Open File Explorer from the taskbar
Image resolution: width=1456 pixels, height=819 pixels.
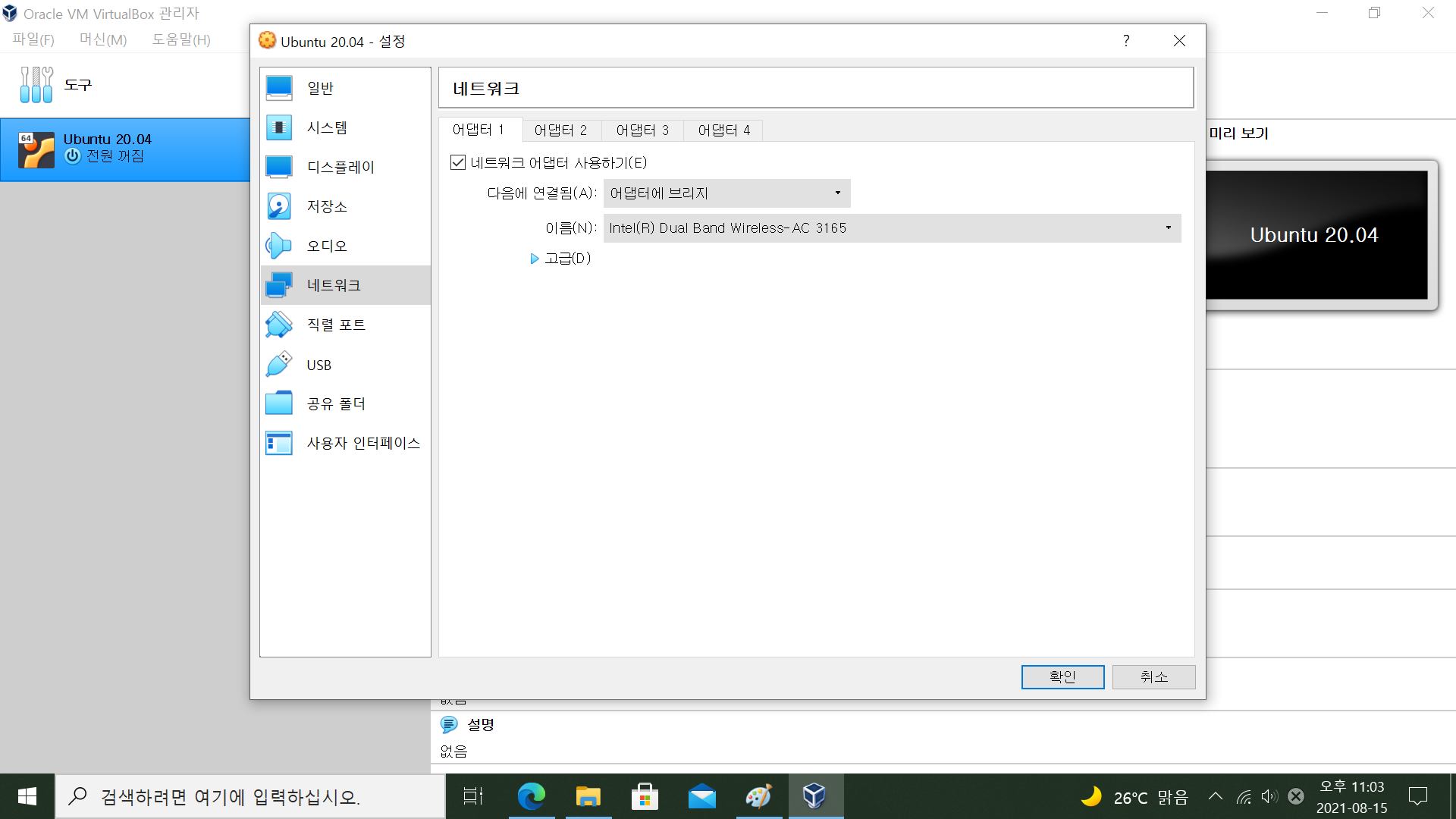point(588,796)
